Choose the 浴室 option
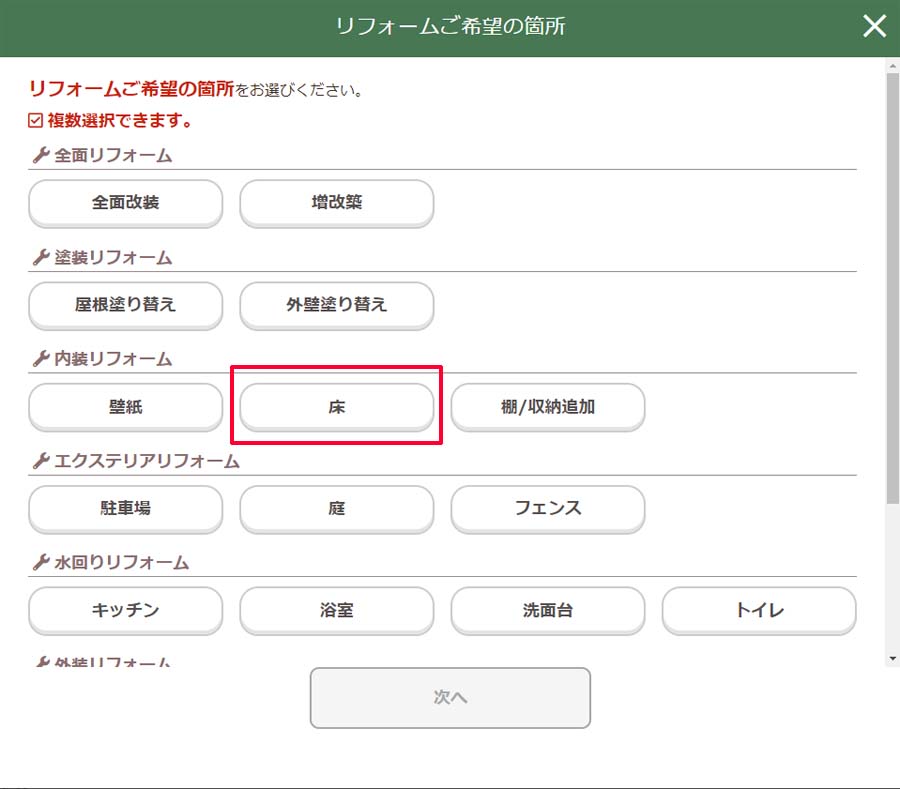 [x=336, y=610]
